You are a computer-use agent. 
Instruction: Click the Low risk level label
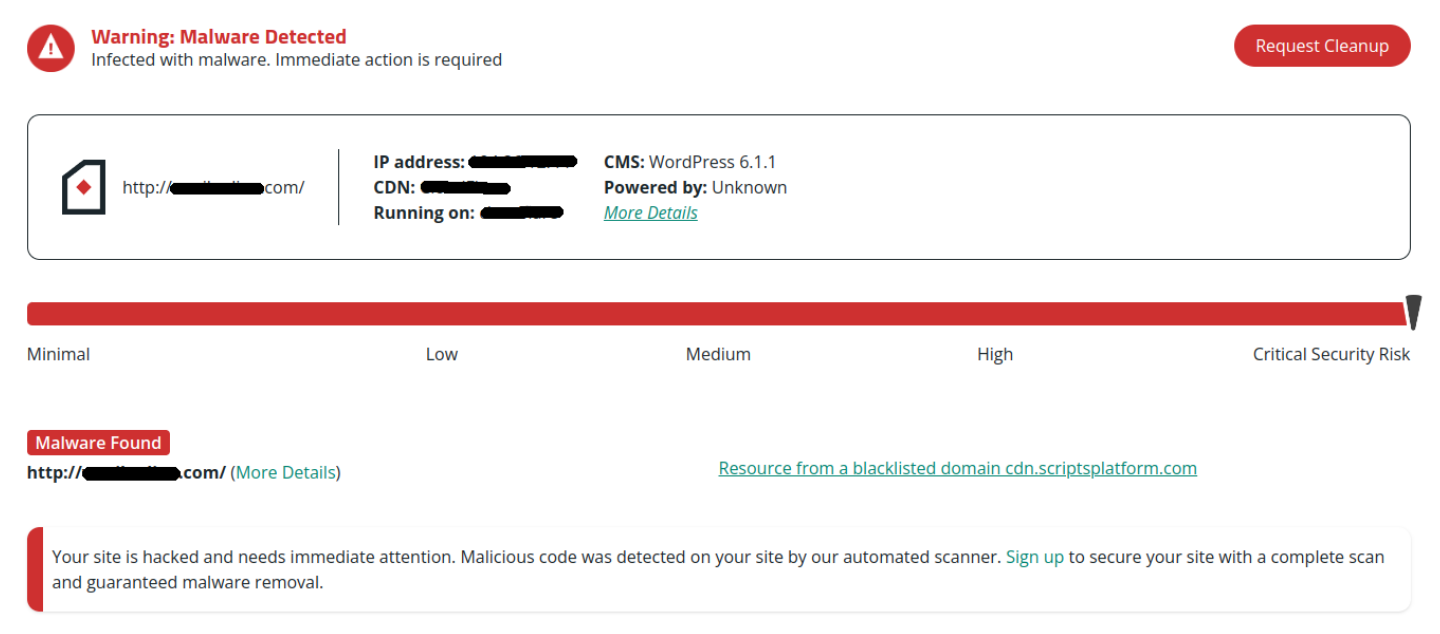pyautogui.click(x=442, y=354)
